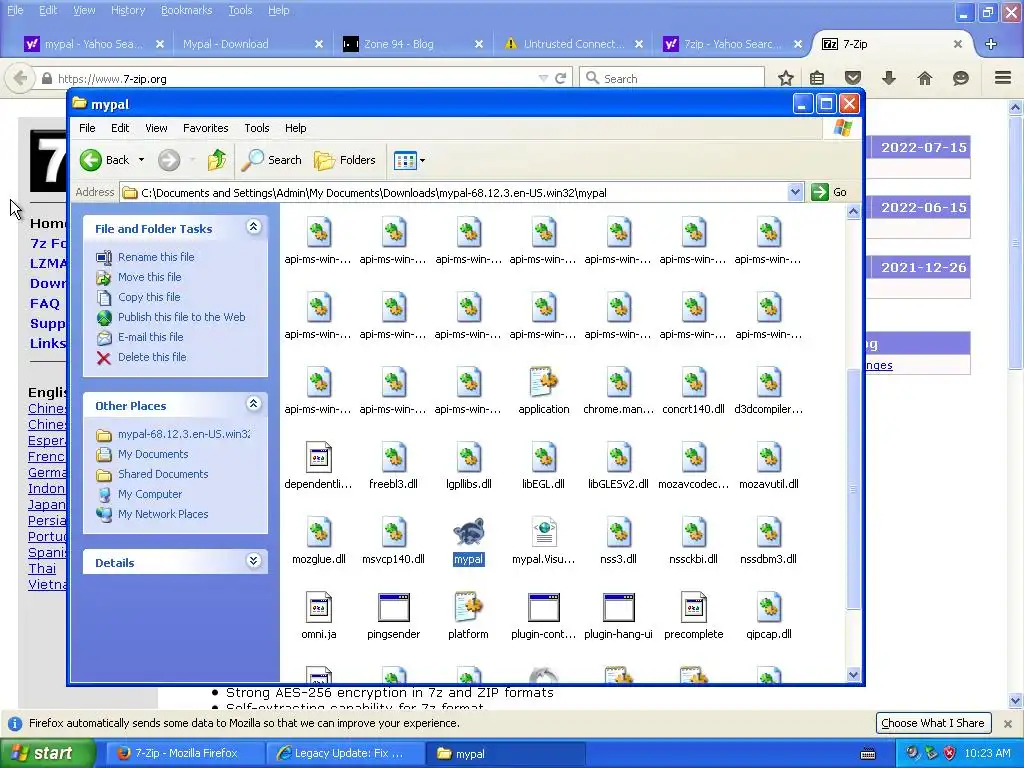1024x768 pixels.
Task: Open the explorer Favorites menu
Action: click(206, 128)
